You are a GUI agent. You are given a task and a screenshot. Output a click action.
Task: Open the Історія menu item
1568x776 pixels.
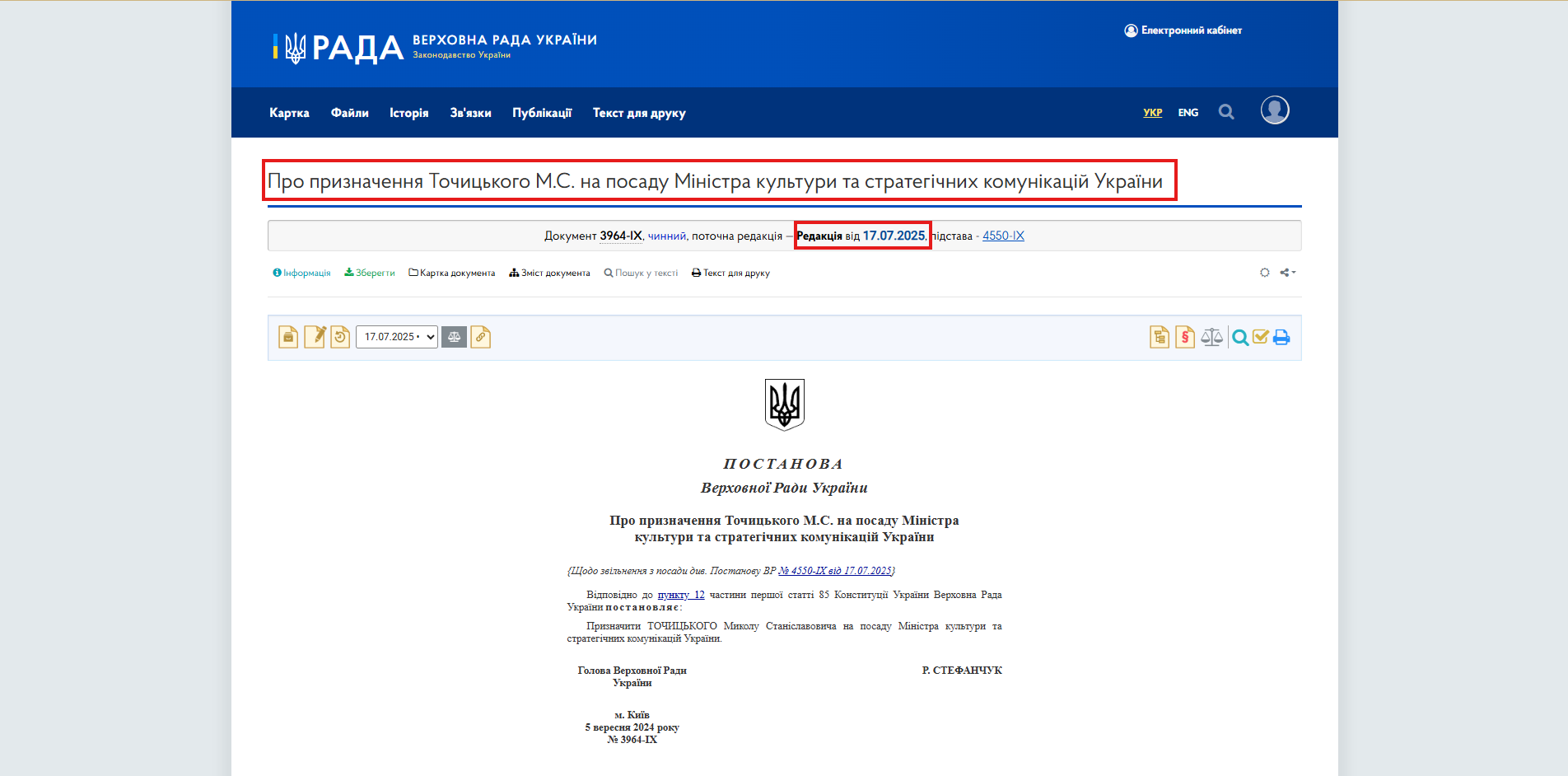point(409,113)
